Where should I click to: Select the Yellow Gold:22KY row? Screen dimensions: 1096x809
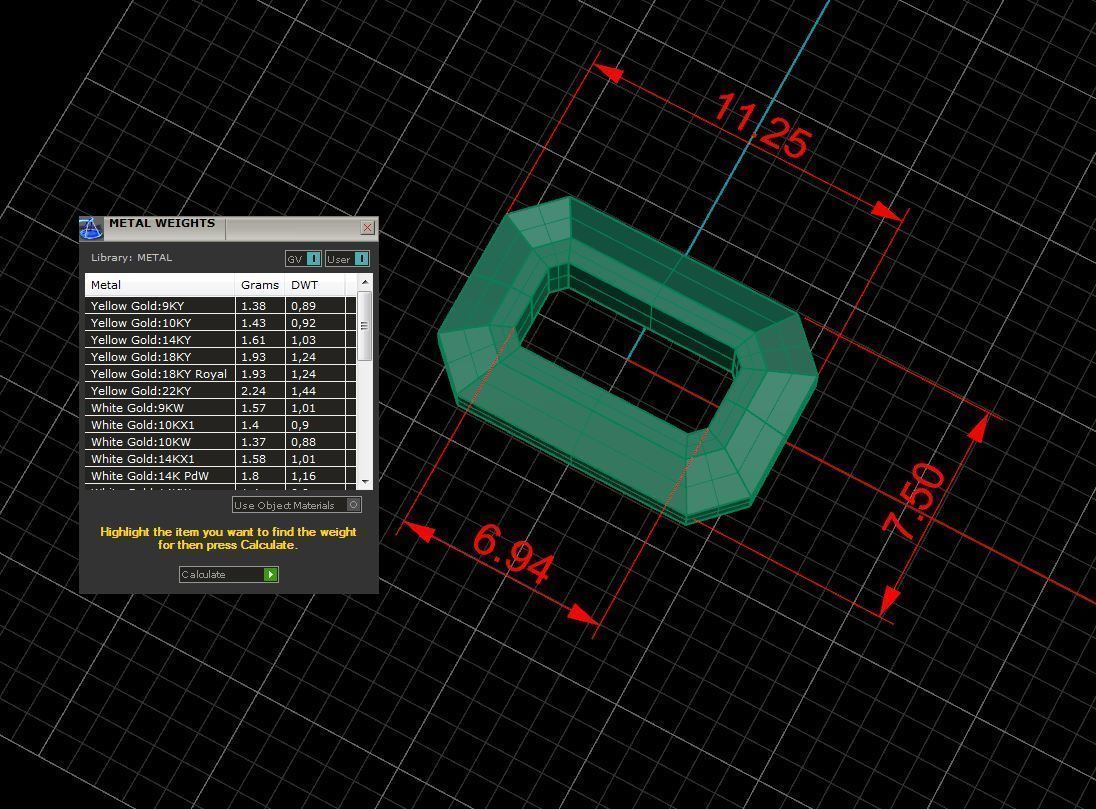(220, 391)
